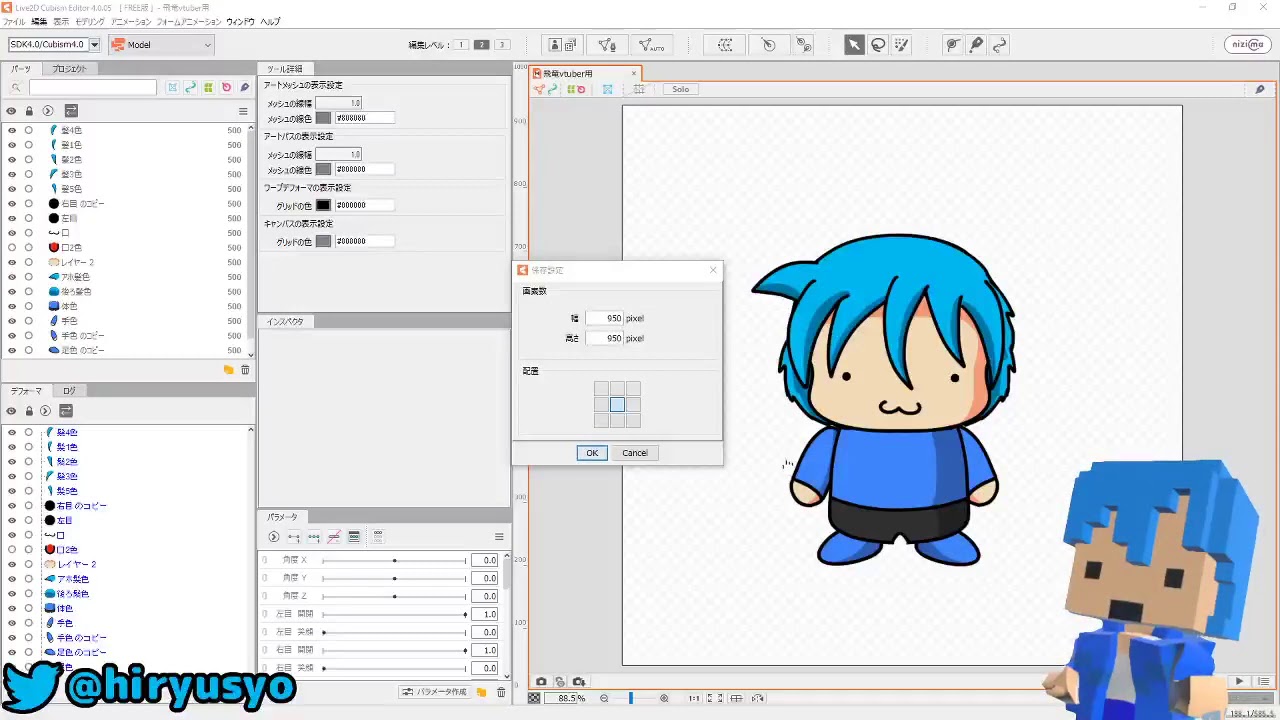Open the parameter panel menu icon

coord(499,537)
